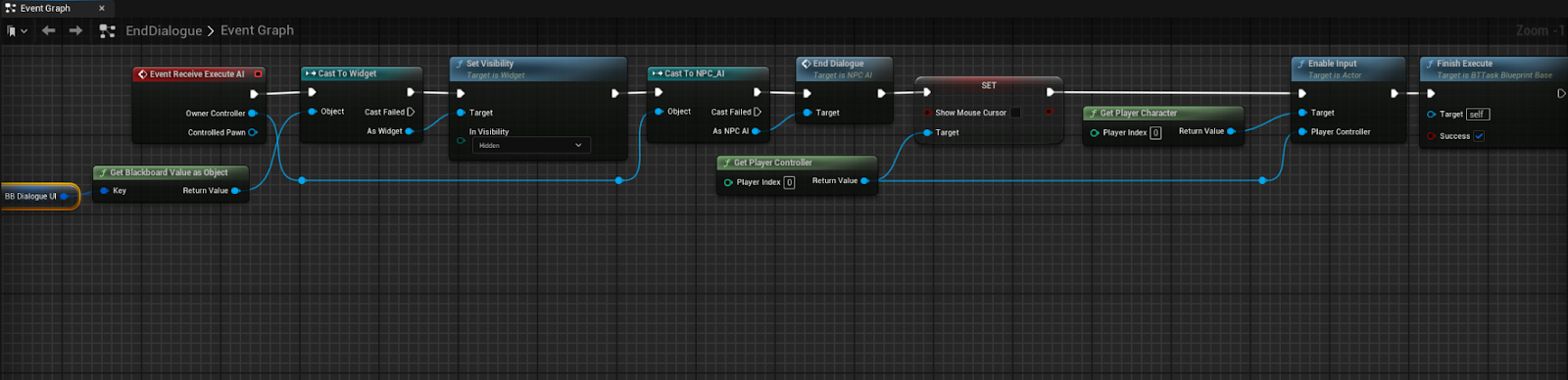Viewport: 1568px width, 380px height.
Task: Click Get Player Controller's Player Index field
Action: click(x=789, y=182)
